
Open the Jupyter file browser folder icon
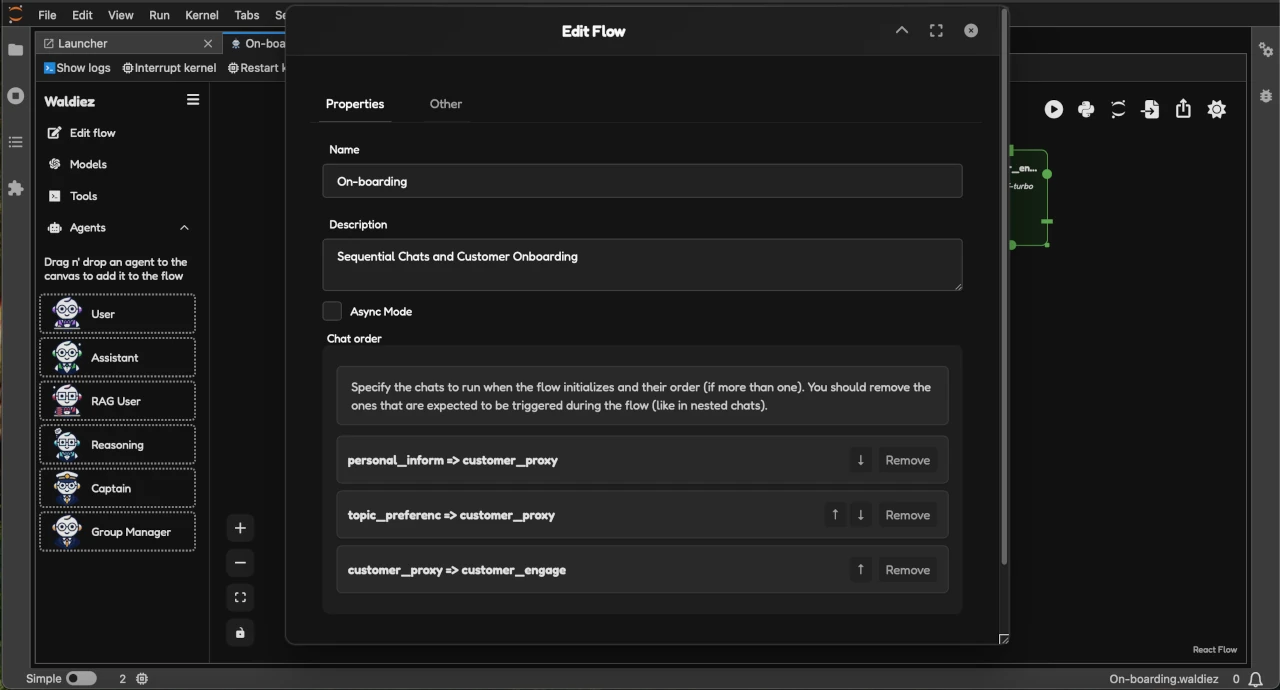point(15,48)
